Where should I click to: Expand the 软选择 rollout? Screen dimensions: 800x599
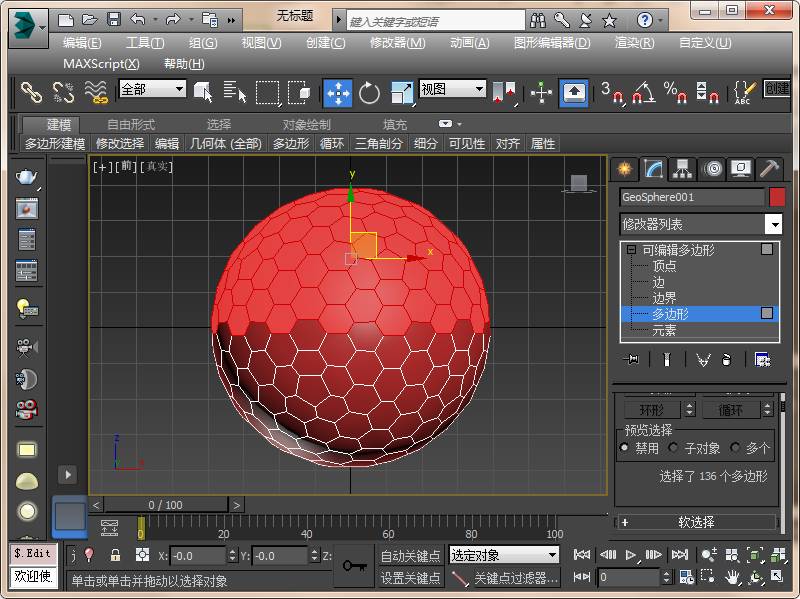696,522
